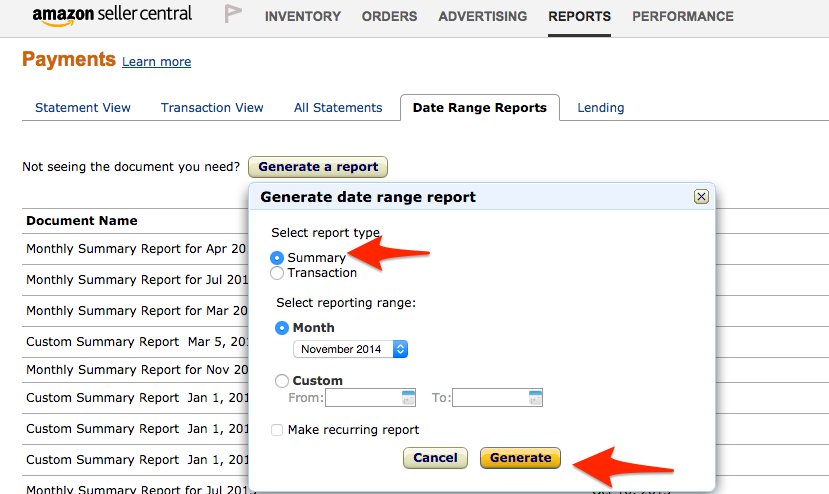Close the Generate date range report dialog

pyautogui.click(x=701, y=197)
